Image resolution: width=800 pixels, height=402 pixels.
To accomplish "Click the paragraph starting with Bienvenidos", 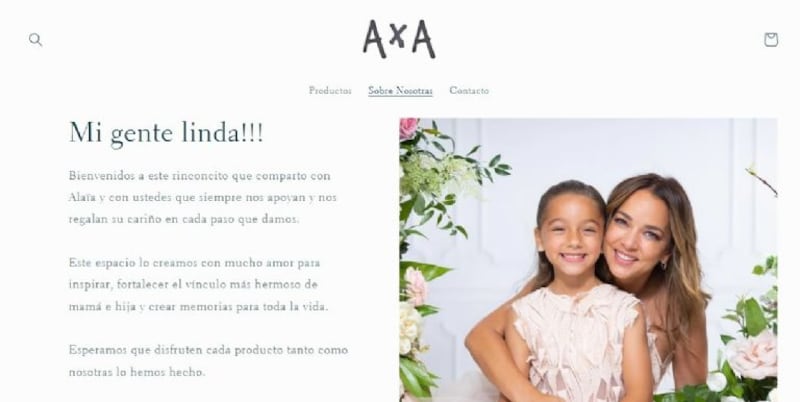I will (x=203, y=197).
